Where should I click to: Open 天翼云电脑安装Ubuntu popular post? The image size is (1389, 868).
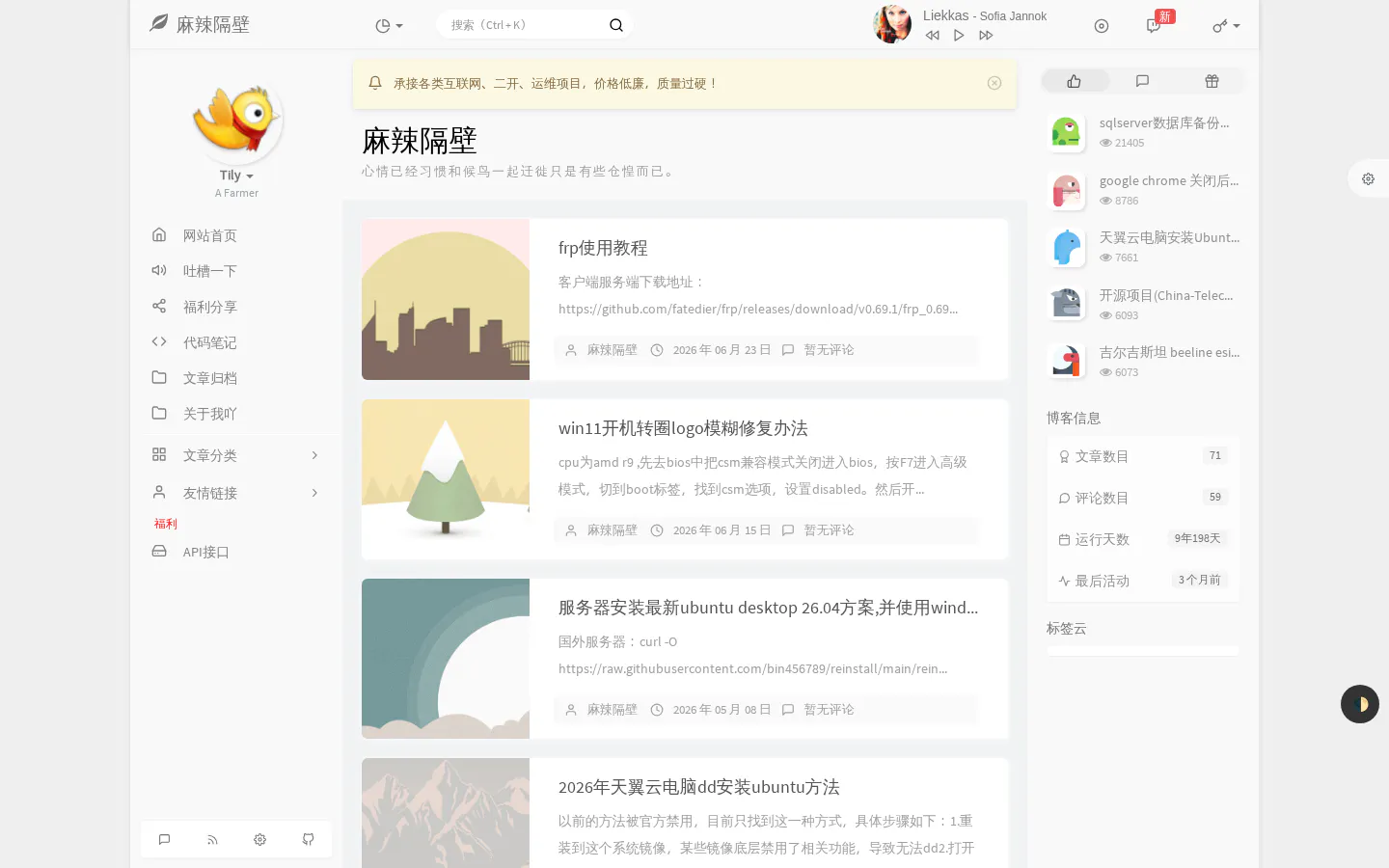[1169, 237]
